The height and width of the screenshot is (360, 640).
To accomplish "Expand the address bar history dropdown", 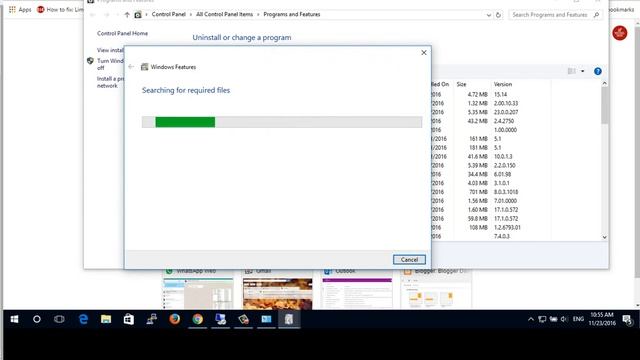I will (x=489, y=15).
